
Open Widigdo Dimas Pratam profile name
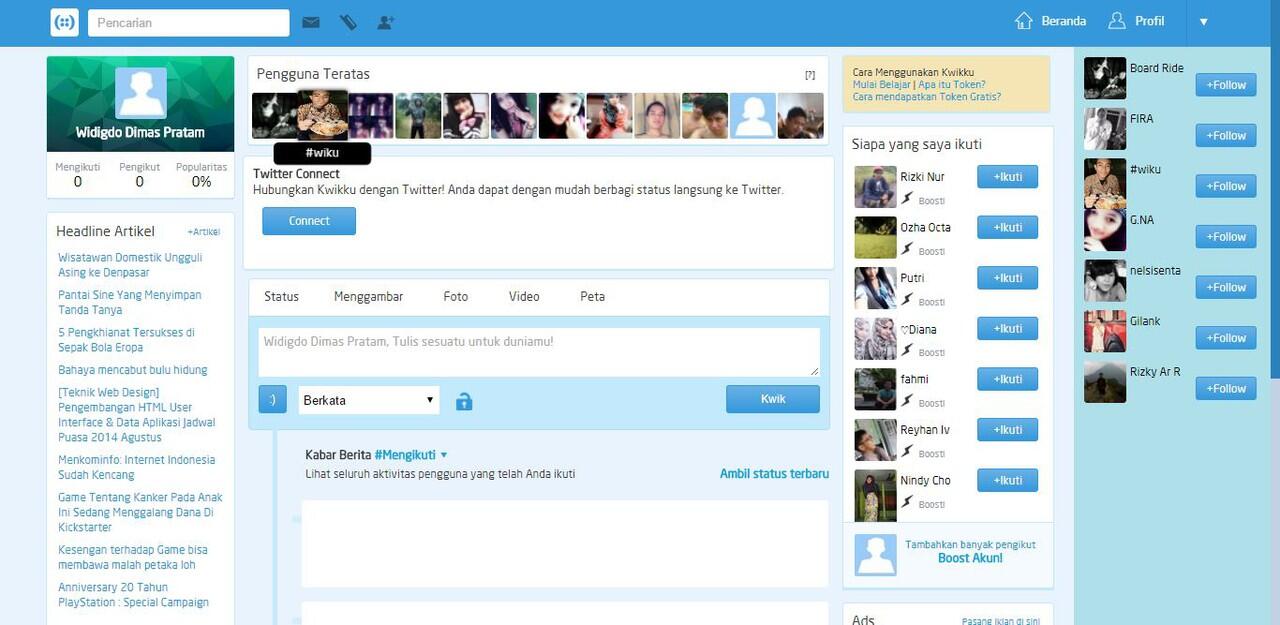[x=140, y=132]
